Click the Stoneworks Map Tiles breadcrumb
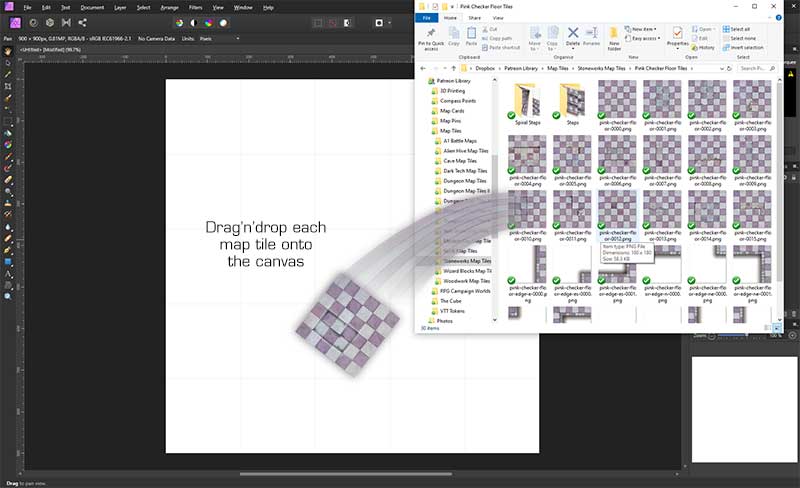The image size is (800, 488). 601,68
